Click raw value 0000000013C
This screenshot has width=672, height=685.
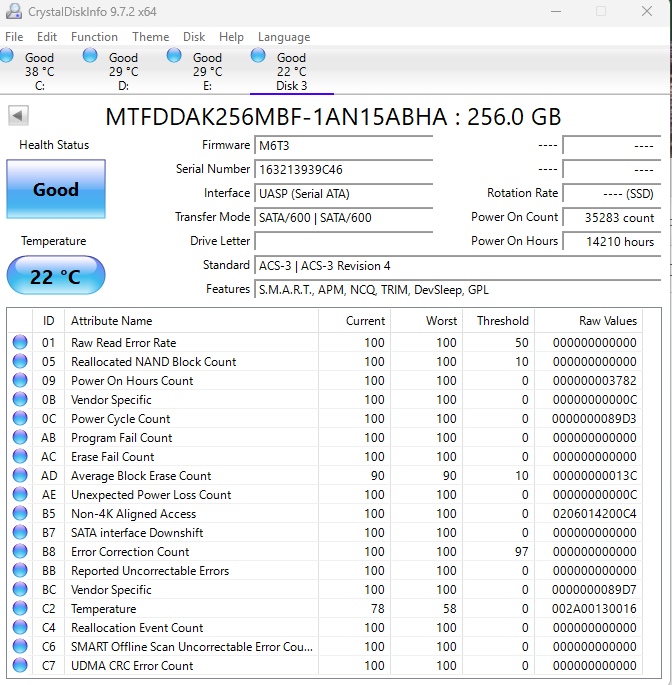coord(594,476)
